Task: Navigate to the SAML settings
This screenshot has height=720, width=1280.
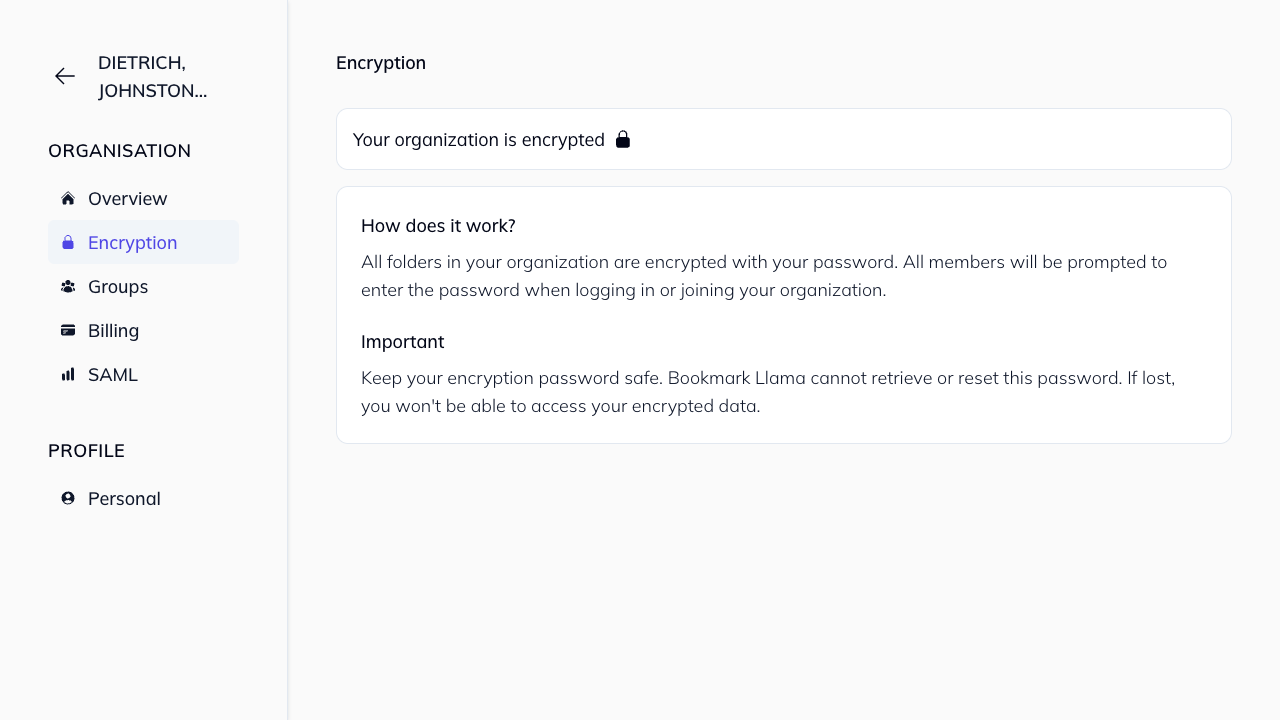Action: (113, 374)
